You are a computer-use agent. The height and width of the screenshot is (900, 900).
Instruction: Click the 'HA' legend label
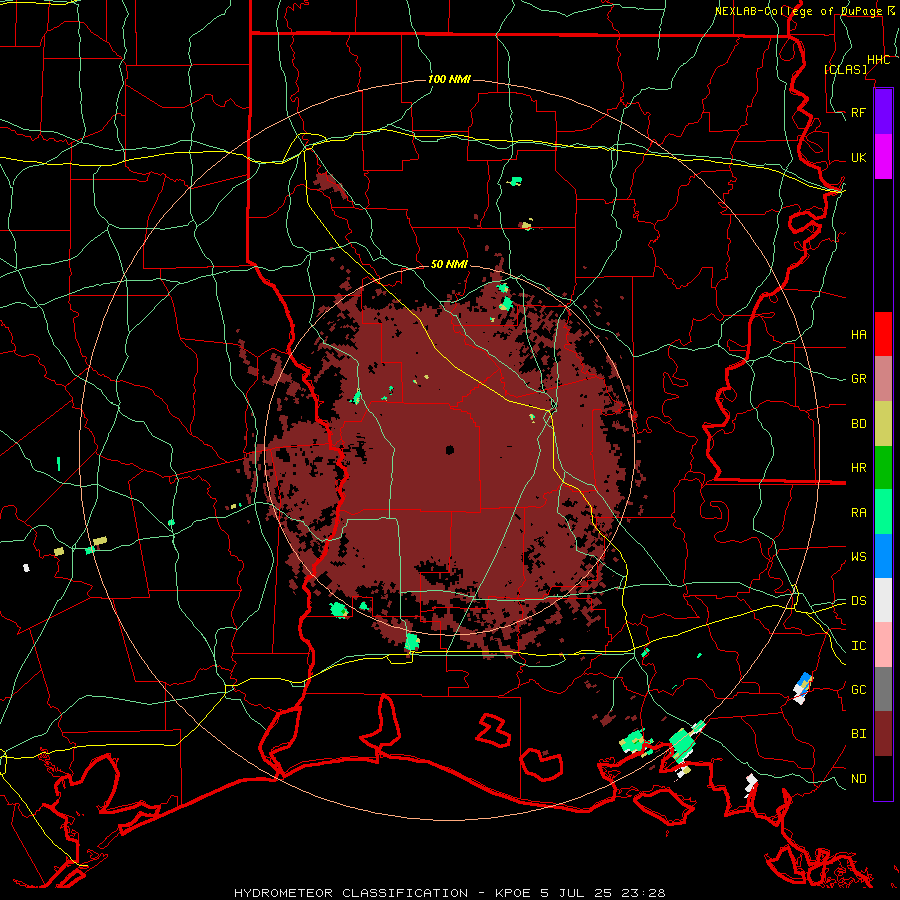(x=859, y=334)
